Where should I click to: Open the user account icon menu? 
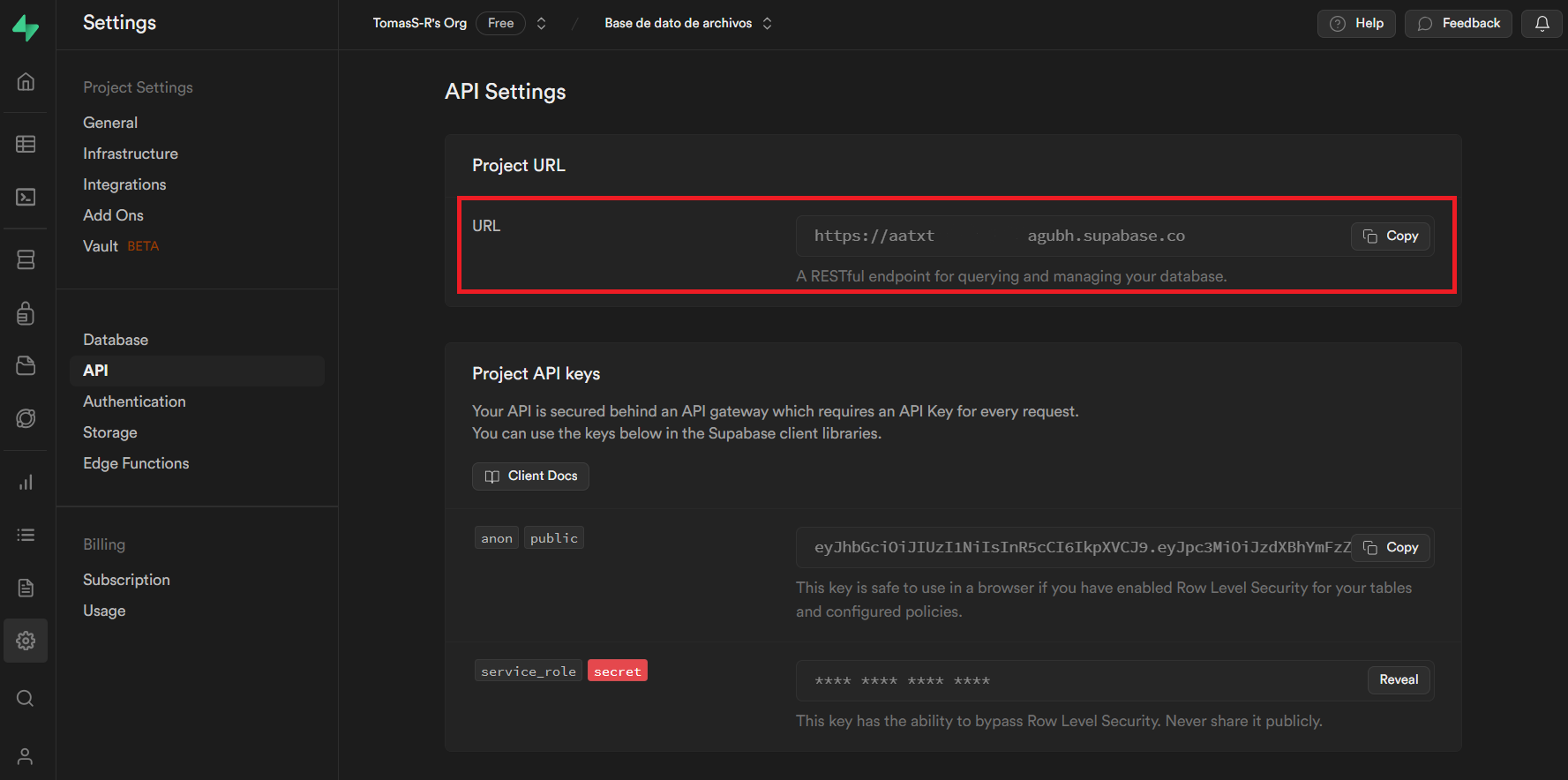[x=26, y=756]
